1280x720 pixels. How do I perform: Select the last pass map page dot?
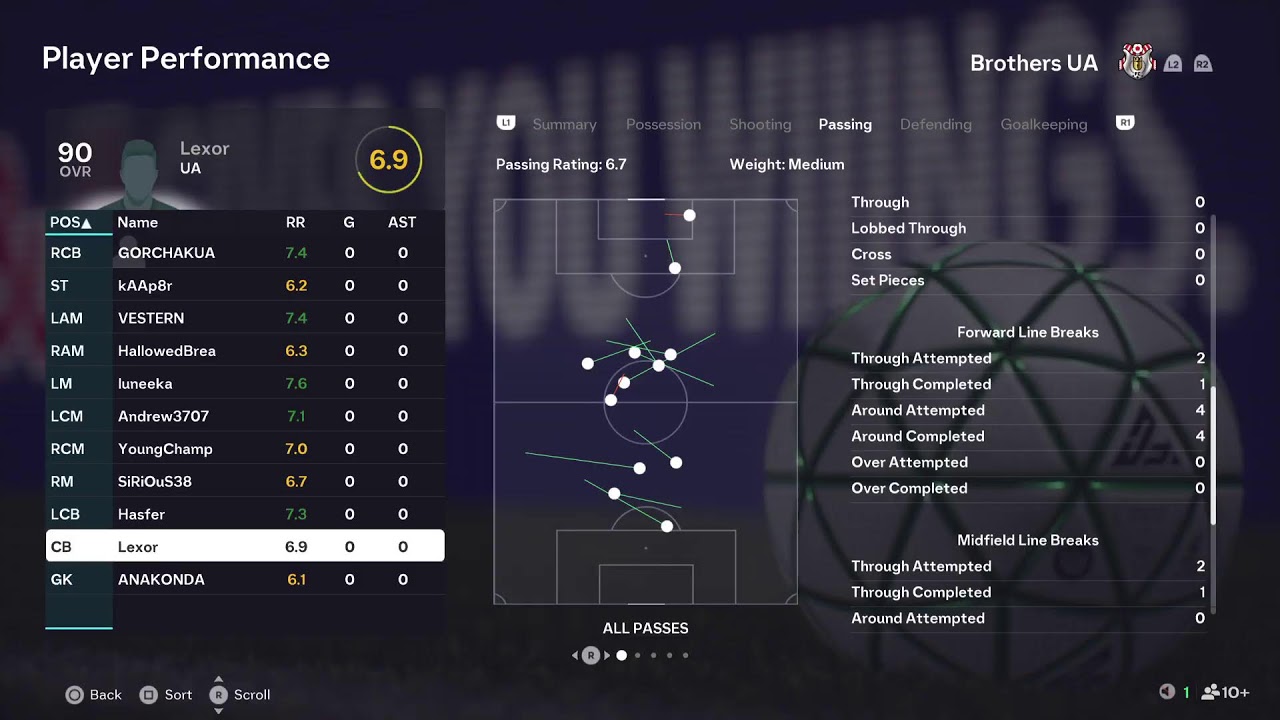pos(685,656)
